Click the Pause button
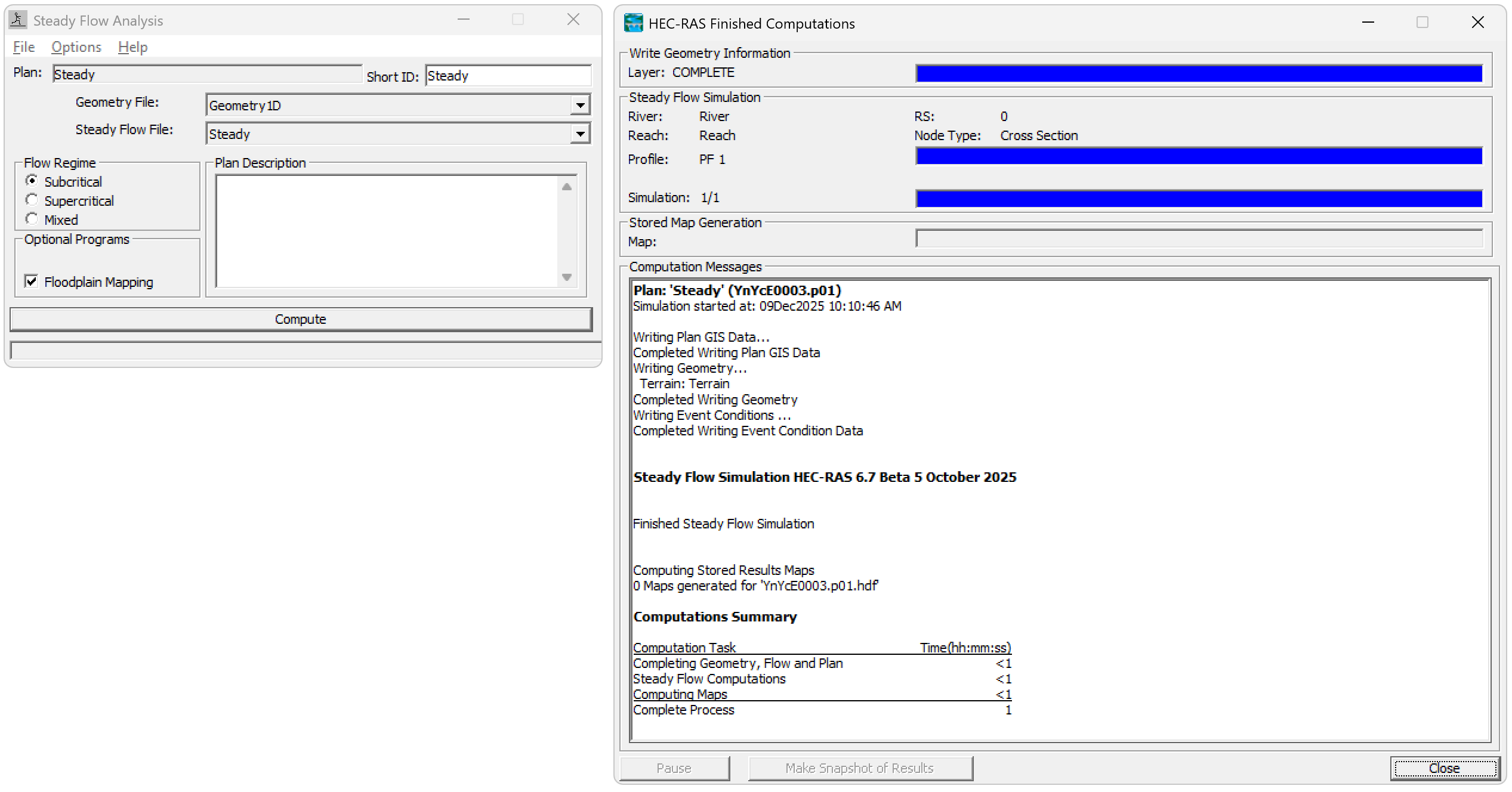Screen dimensions: 1512x792 [x=674, y=768]
